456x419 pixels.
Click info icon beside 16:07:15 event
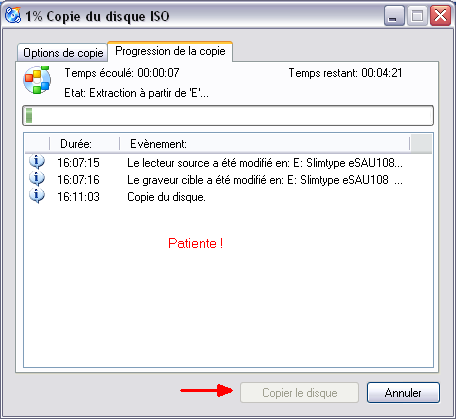click(37, 162)
